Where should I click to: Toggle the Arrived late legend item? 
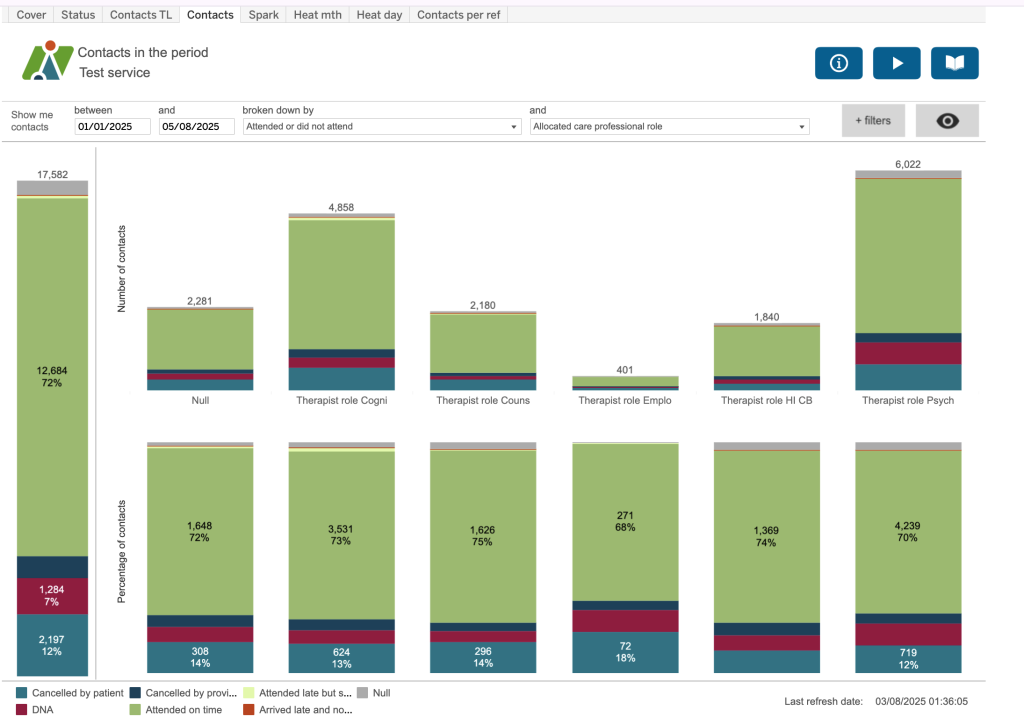[300, 710]
